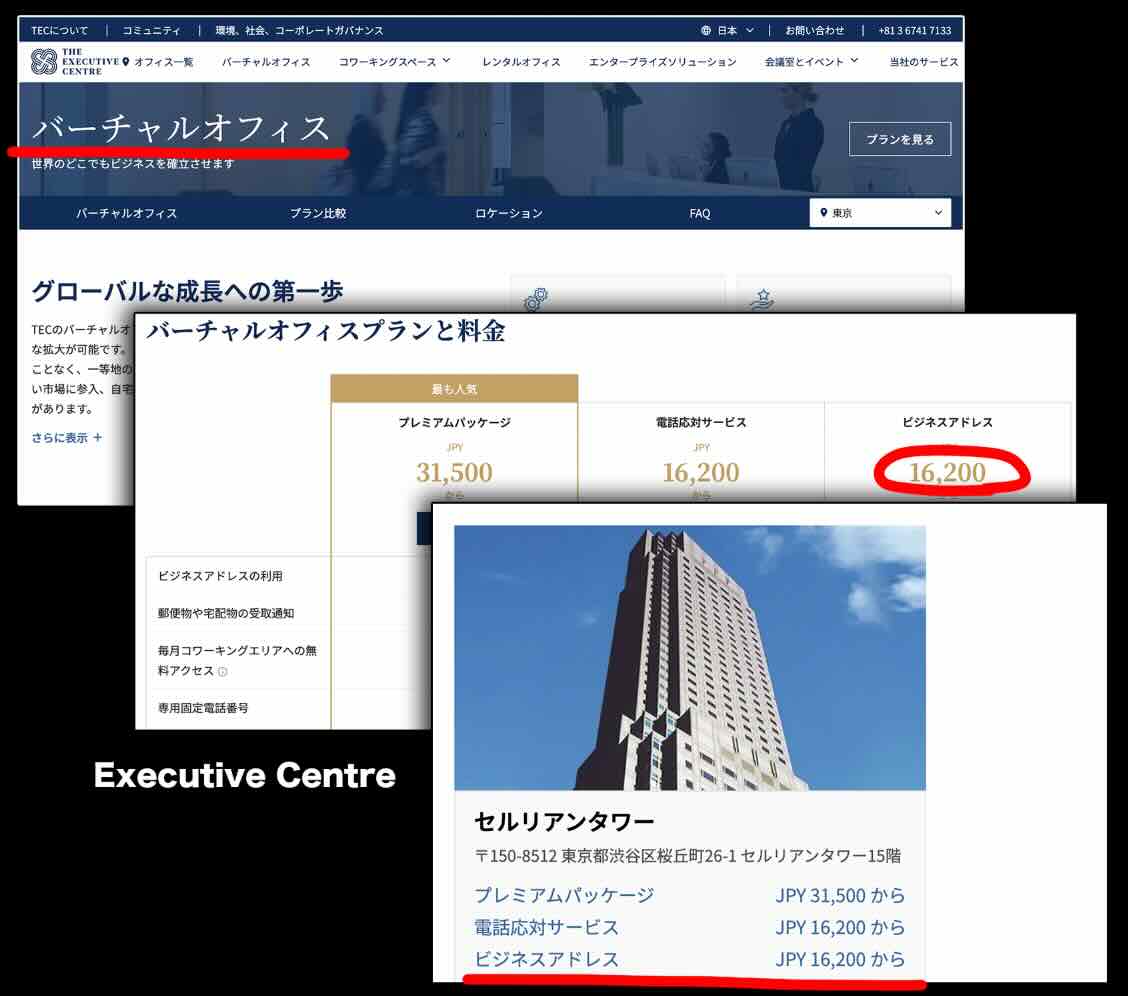The height and width of the screenshot is (996, 1128).
Task: Select the ロケーション tab
Action: coord(509,213)
